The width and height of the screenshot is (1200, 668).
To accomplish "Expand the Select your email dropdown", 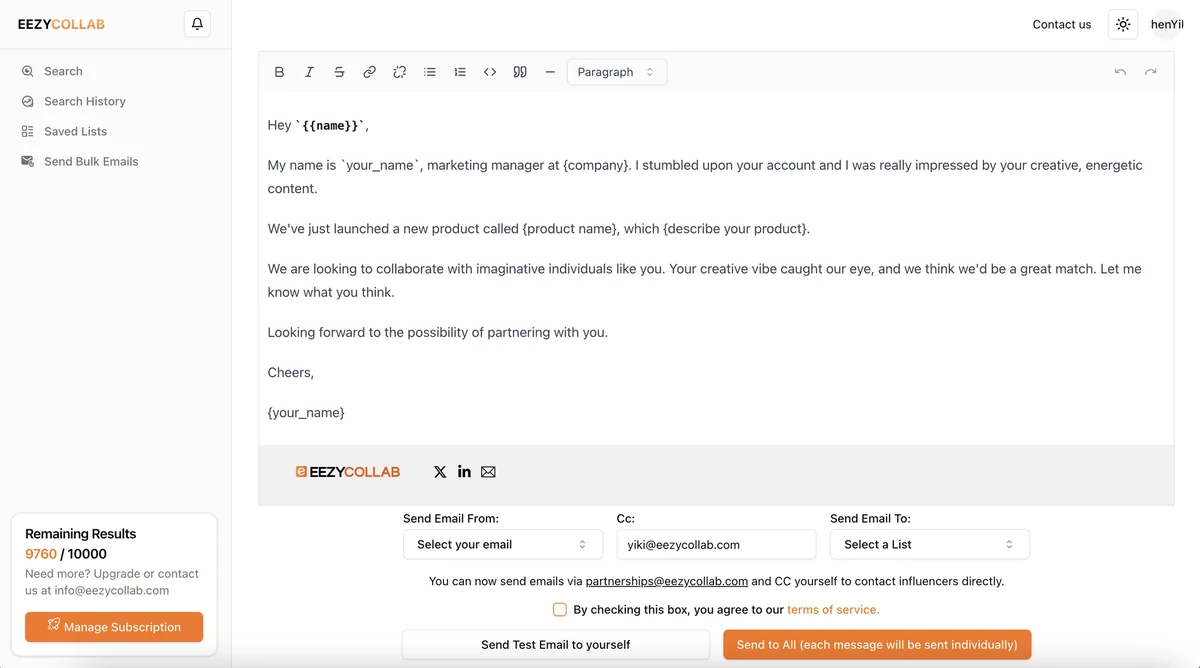I will click(502, 544).
